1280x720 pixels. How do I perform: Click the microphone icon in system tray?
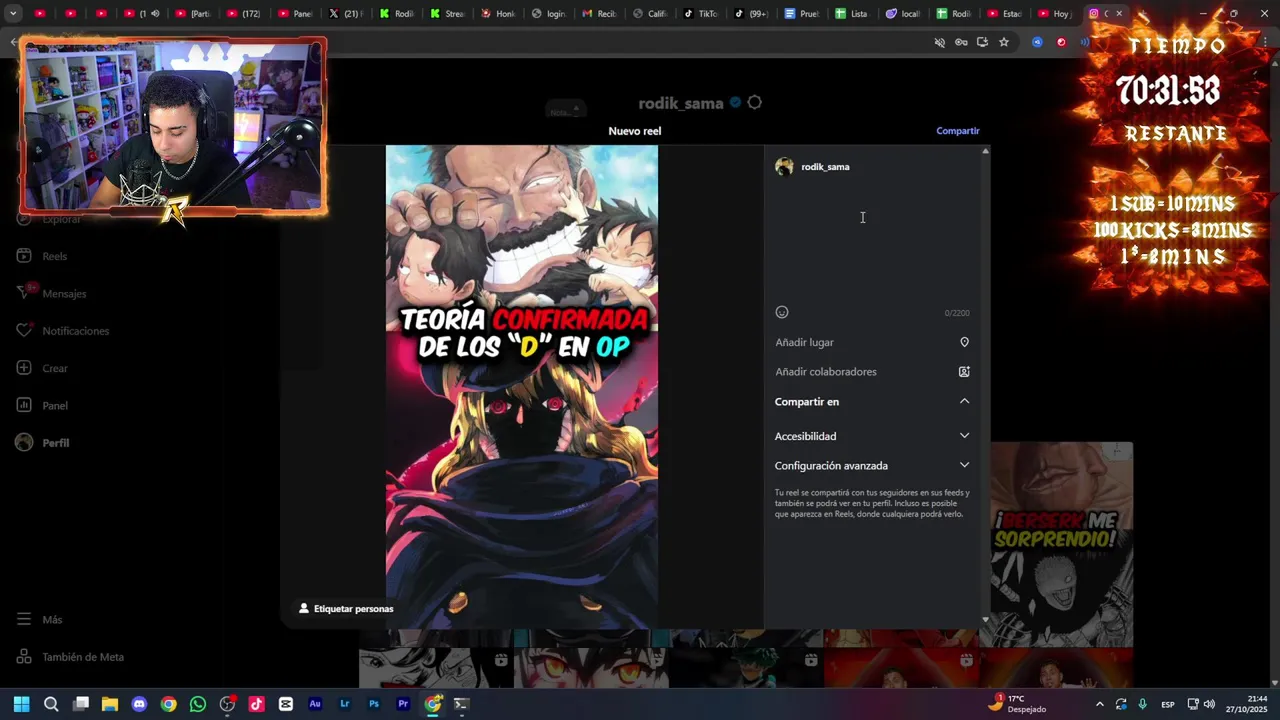(1142, 704)
